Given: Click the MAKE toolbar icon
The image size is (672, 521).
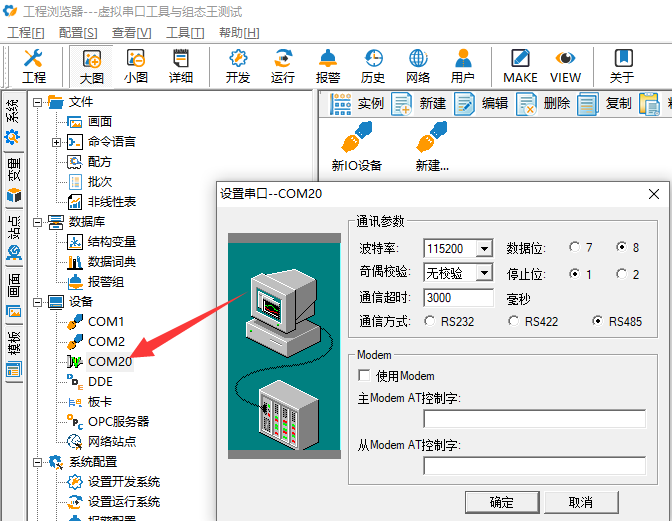Looking at the screenshot, I should pyautogui.click(x=520, y=66).
